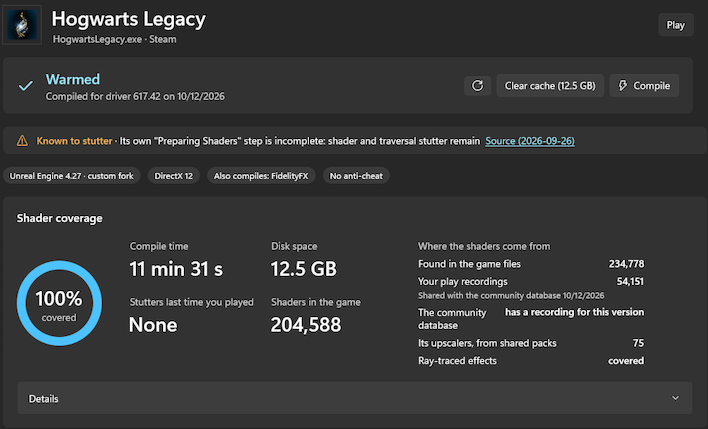
Task: Launch the game with the Play button
Action: [675, 25]
